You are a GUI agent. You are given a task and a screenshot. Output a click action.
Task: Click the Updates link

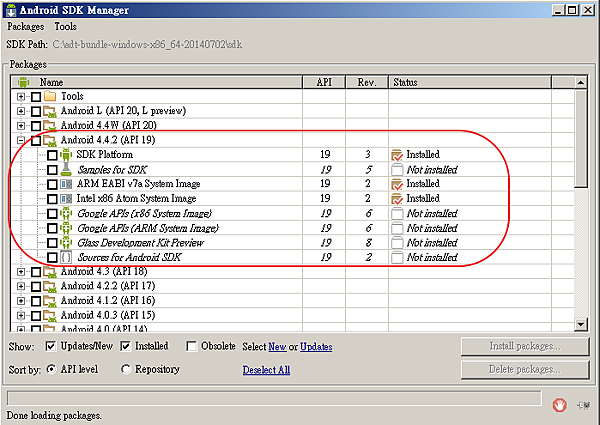click(316, 347)
